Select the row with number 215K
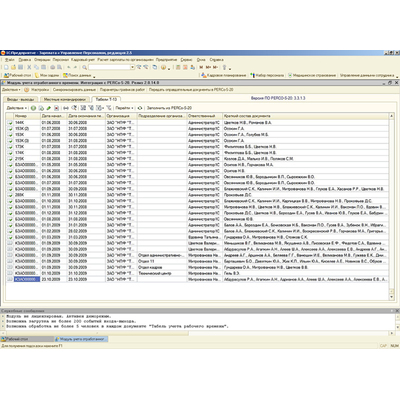The width and height of the screenshot is (400, 400). [x=197, y=159]
